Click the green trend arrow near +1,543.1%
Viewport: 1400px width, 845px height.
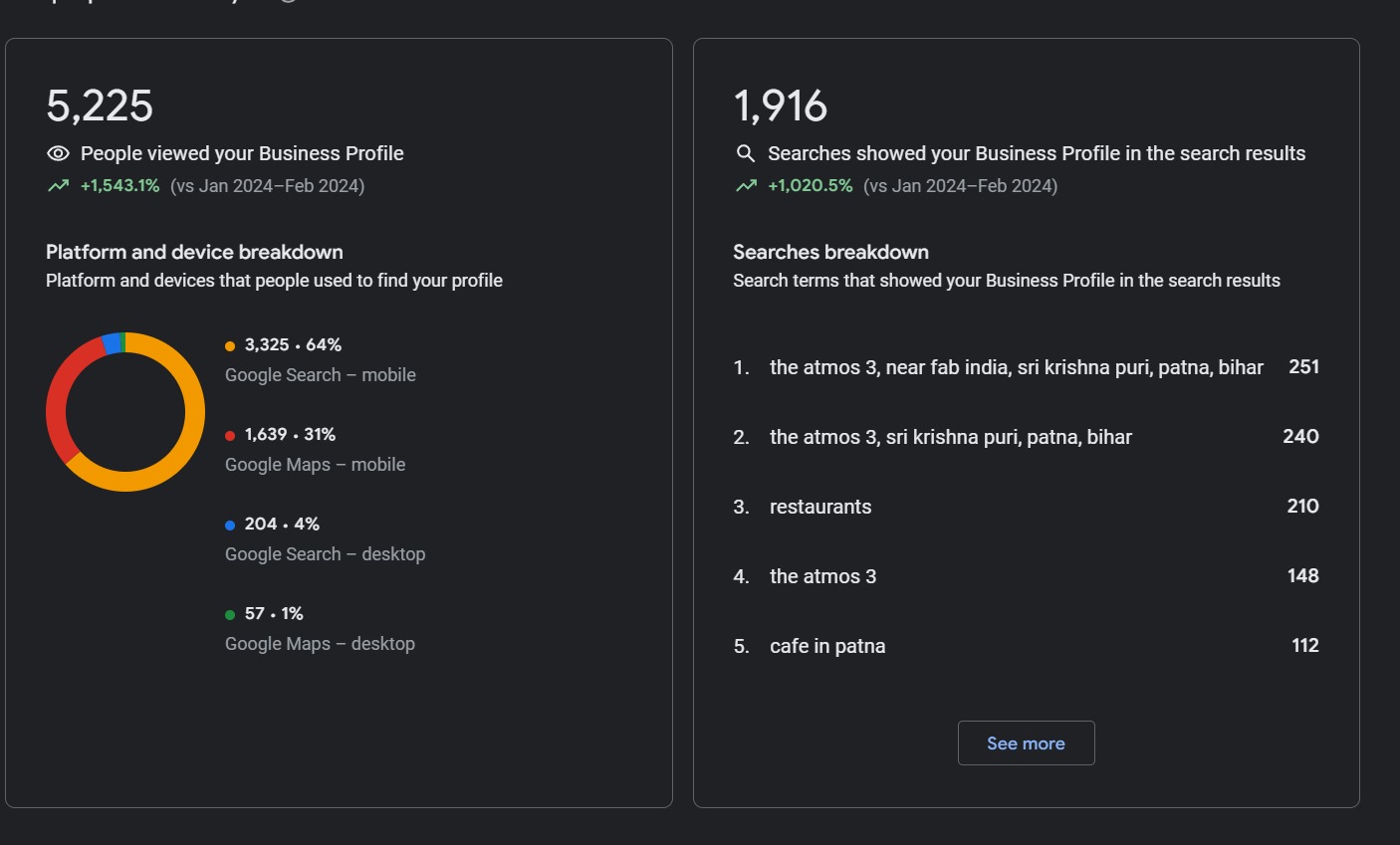coord(58,186)
